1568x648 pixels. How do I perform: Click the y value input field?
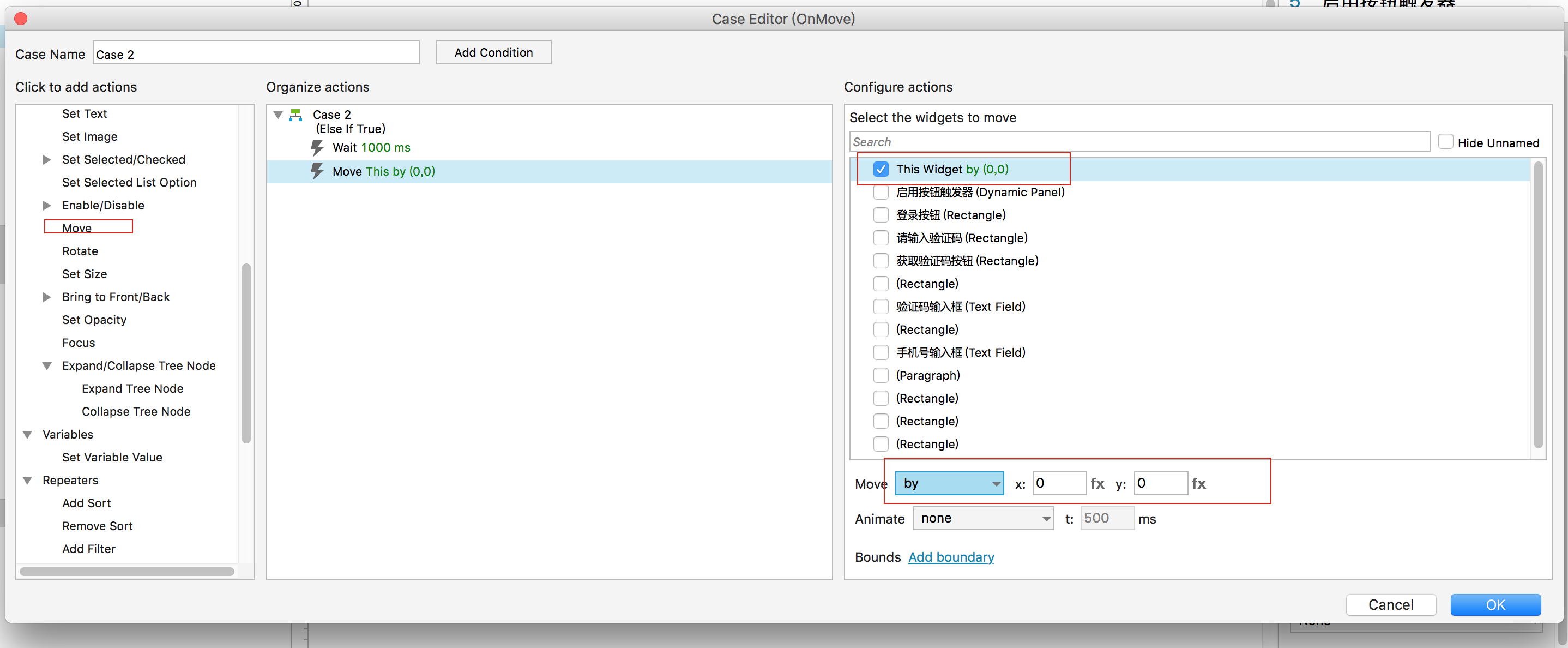[1161, 484]
